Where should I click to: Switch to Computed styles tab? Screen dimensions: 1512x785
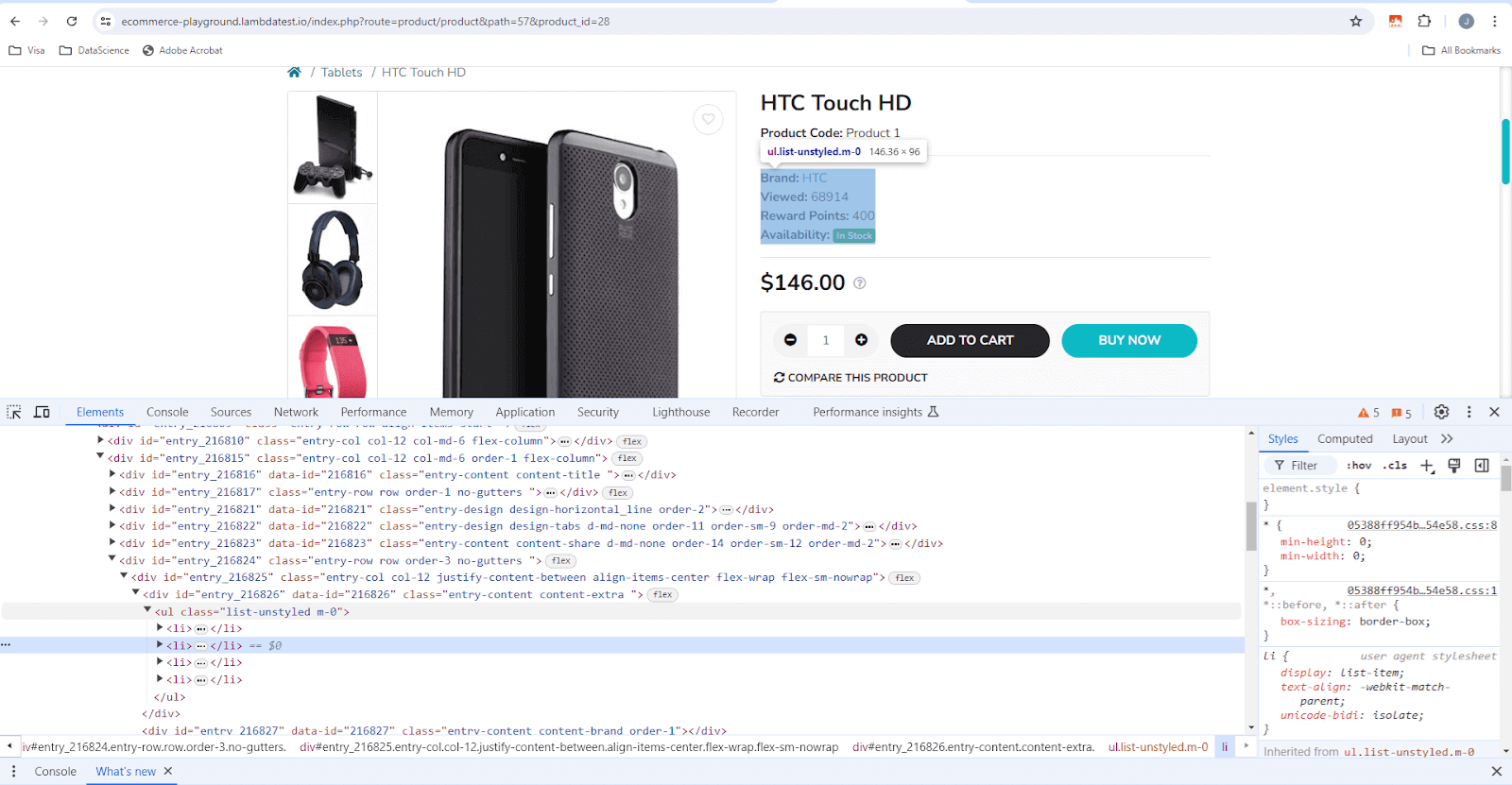click(x=1345, y=439)
